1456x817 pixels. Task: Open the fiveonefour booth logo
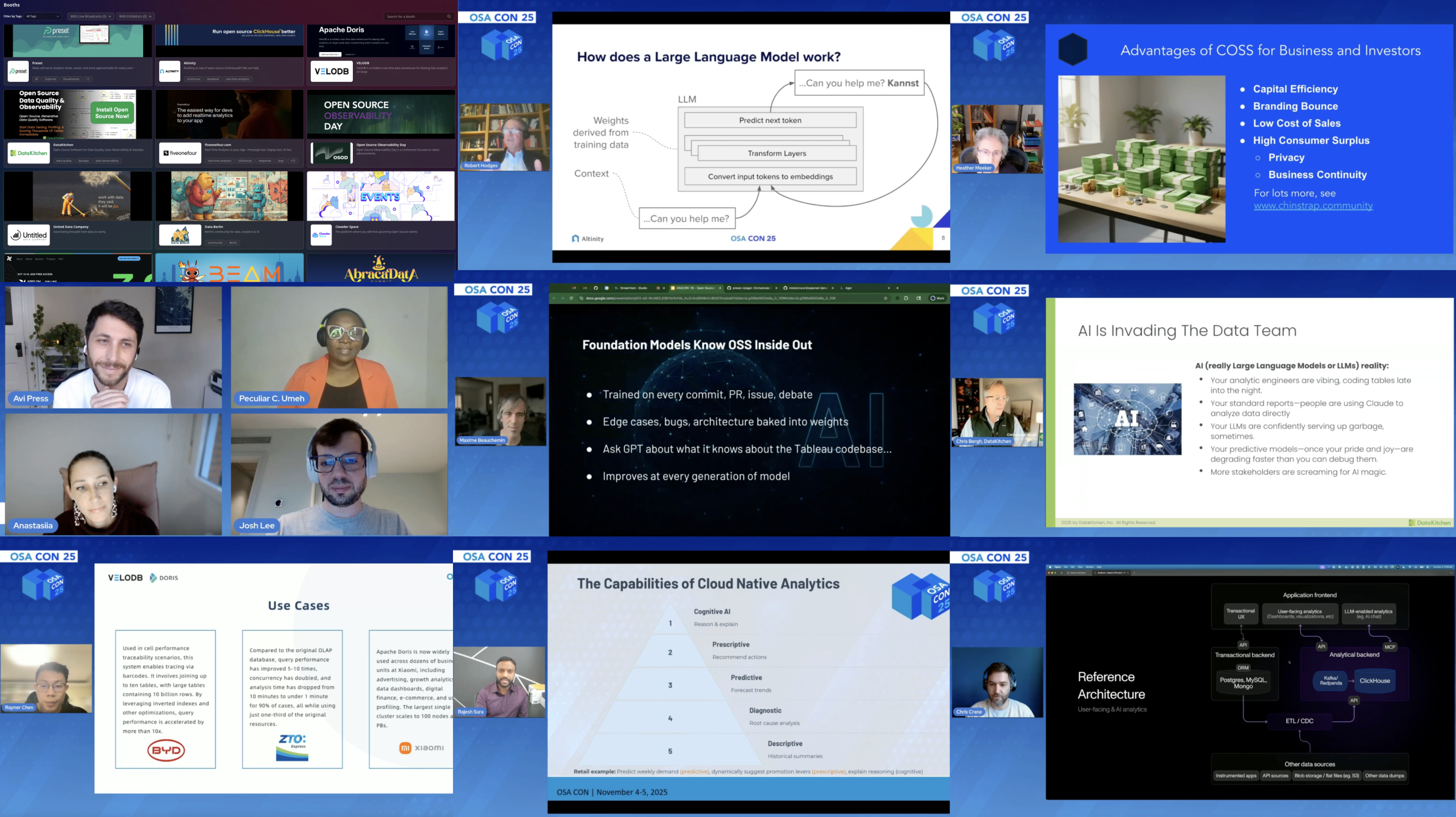(x=180, y=153)
